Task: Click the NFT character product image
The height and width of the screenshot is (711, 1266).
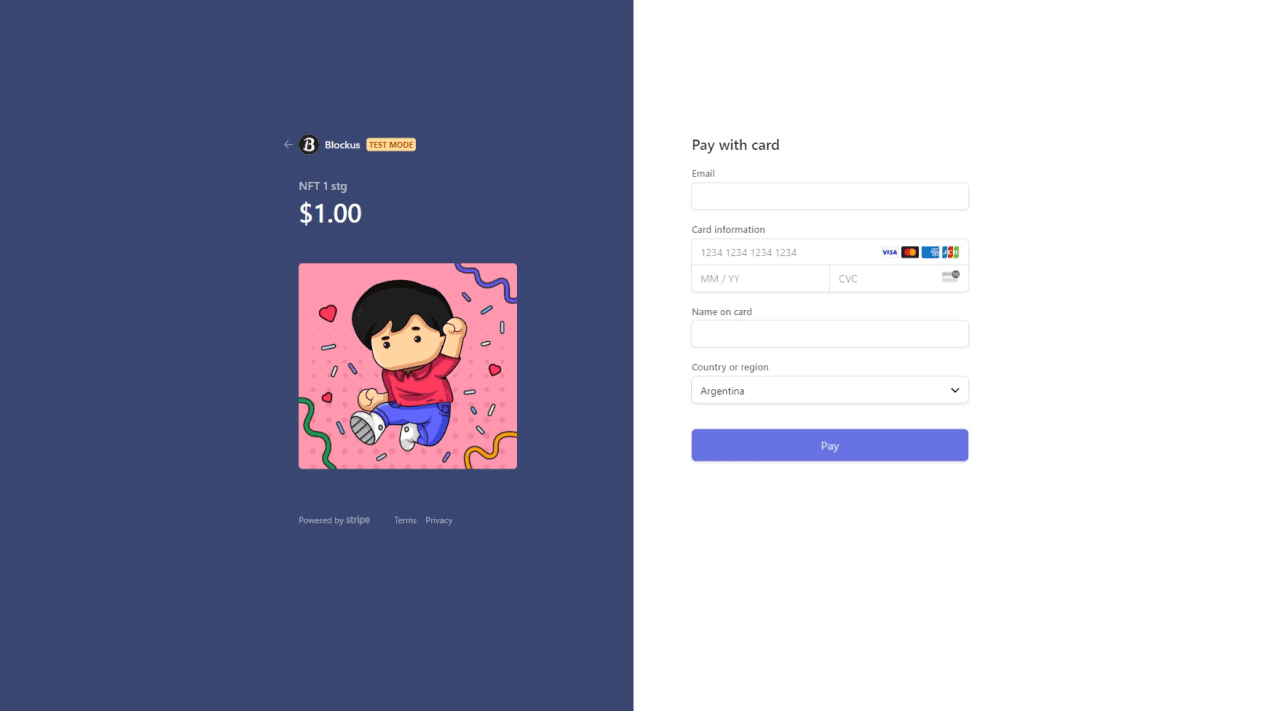Action: tap(408, 366)
